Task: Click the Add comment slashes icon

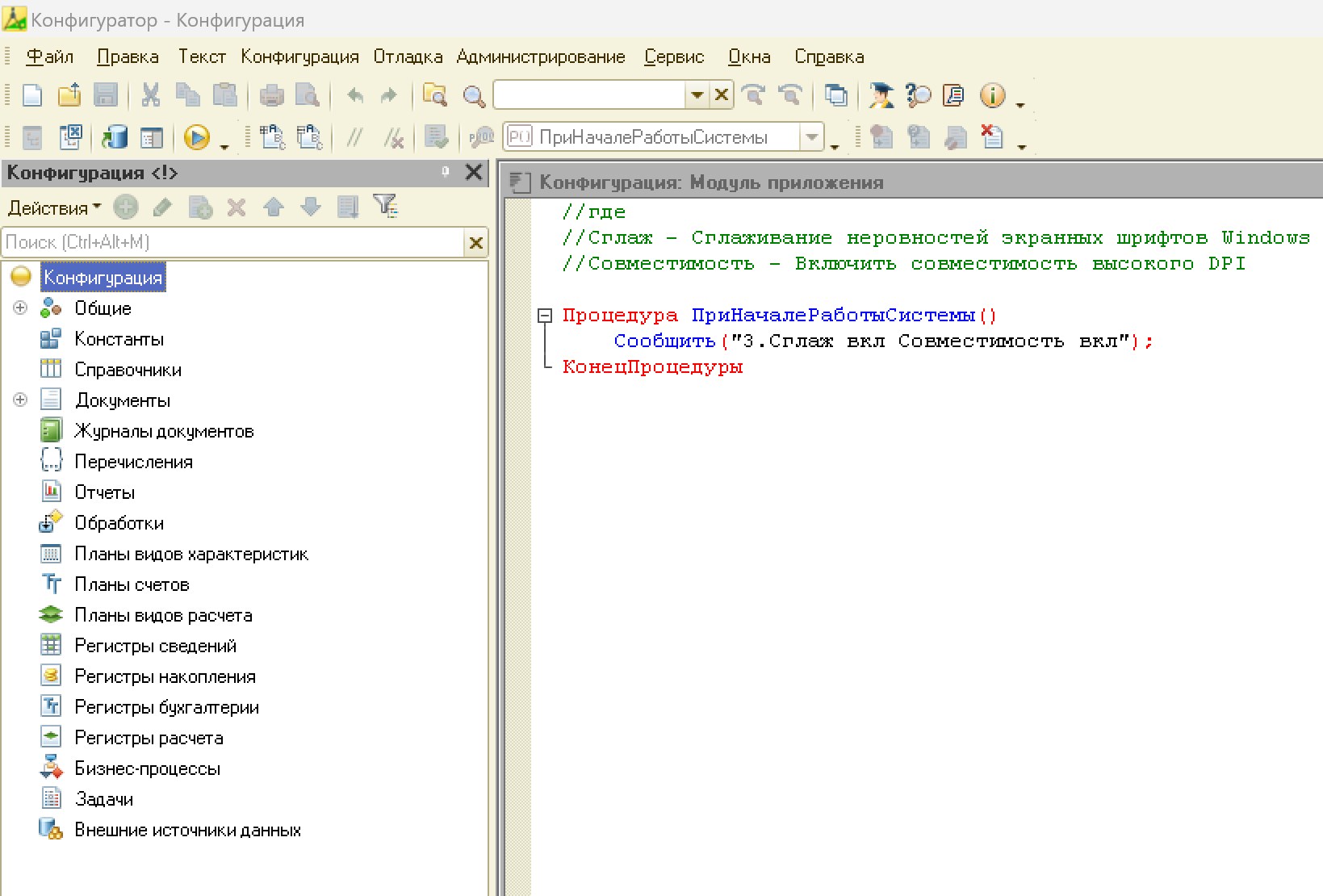Action: click(354, 138)
